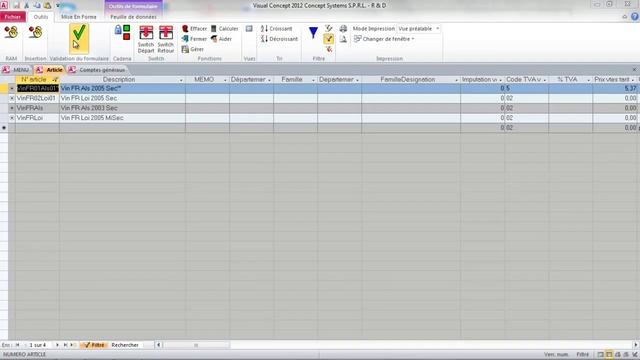
Task: Click the Cadena padlock icon
Action: (122, 32)
